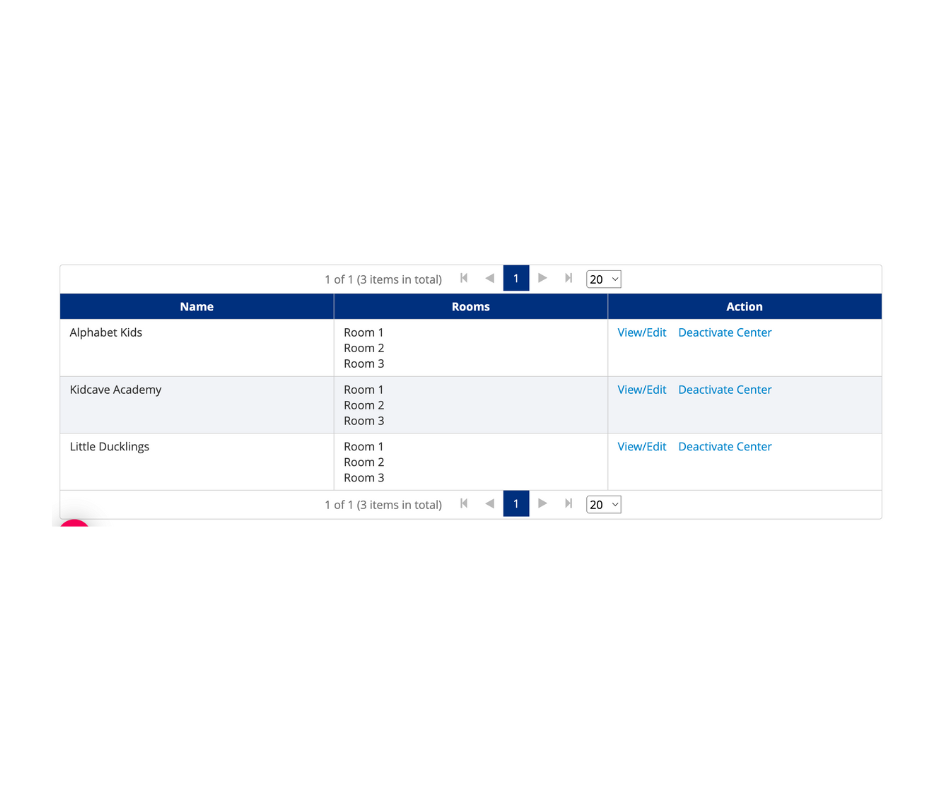The width and height of the screenshot is (940, 788).
Task: Select page 1 in the top pager
Action: (x=516, y=278)
